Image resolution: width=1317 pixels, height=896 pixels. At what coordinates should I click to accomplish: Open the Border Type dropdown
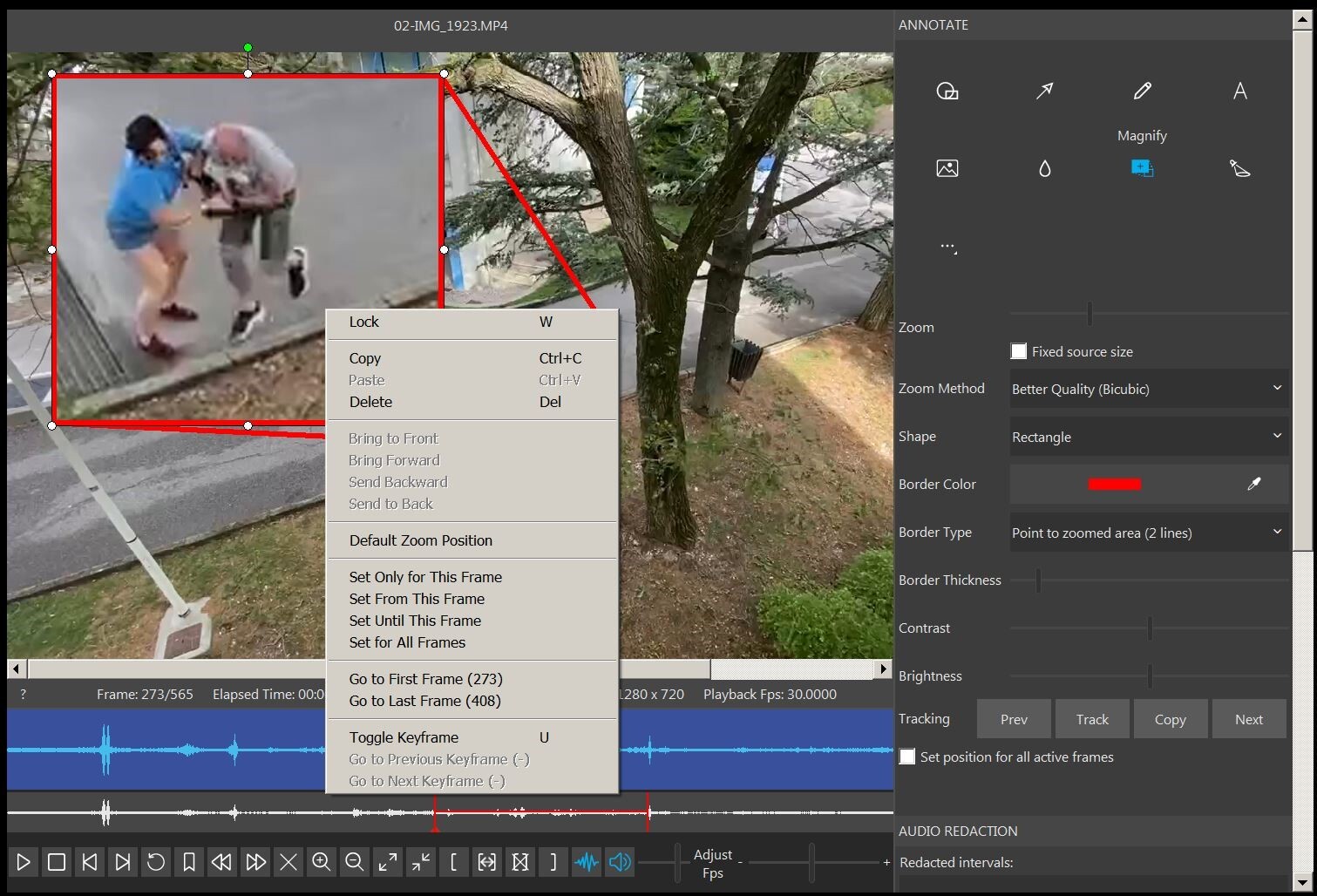point(1147,532)
